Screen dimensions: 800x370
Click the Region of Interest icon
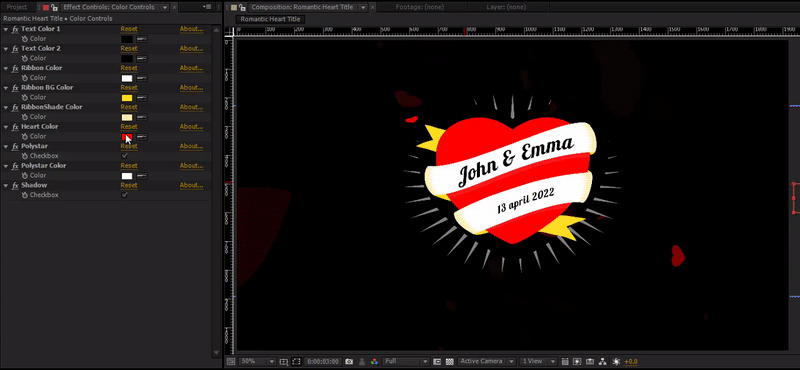437,361
